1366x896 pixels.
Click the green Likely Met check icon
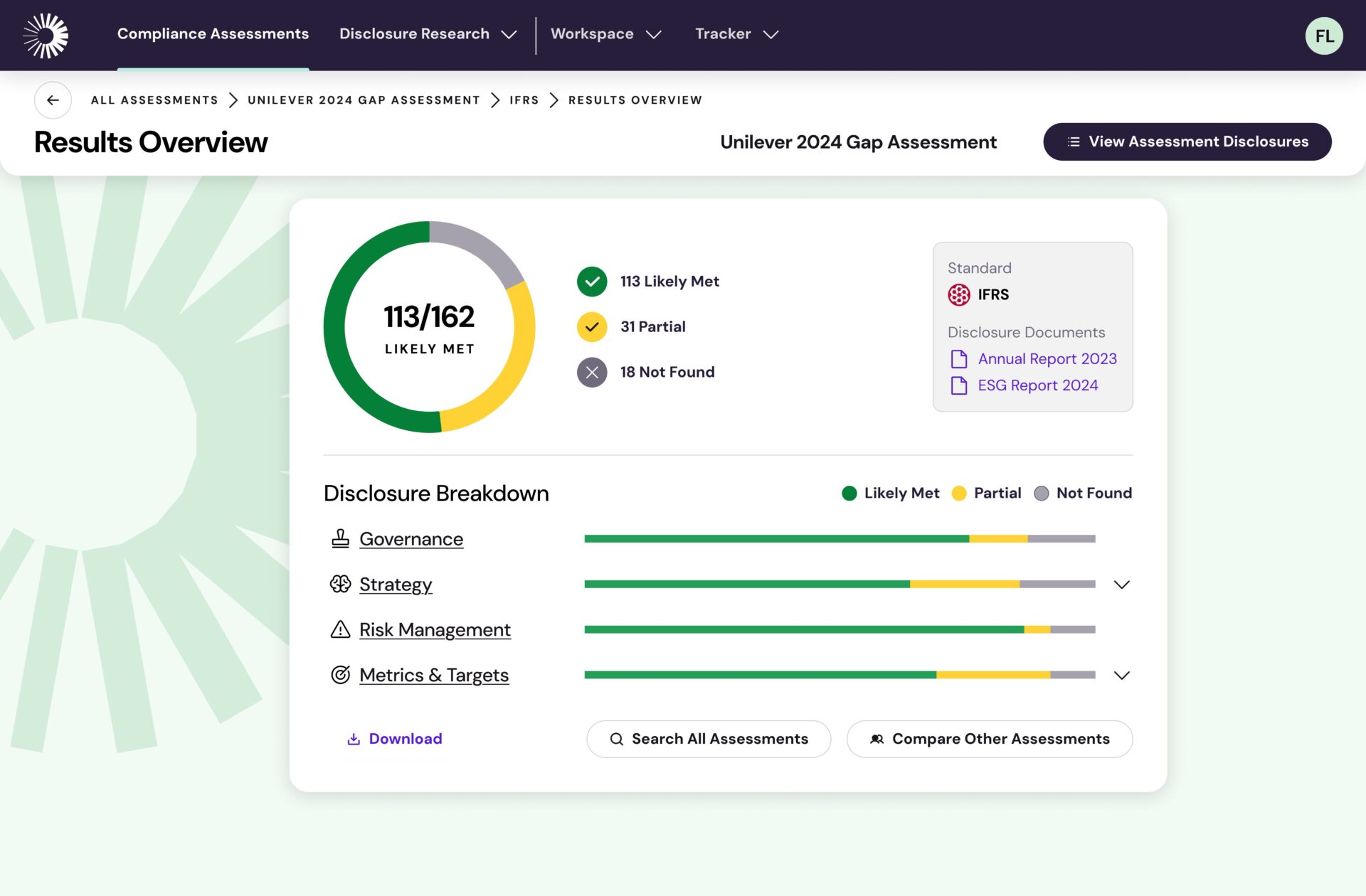(x=592, y=282)
